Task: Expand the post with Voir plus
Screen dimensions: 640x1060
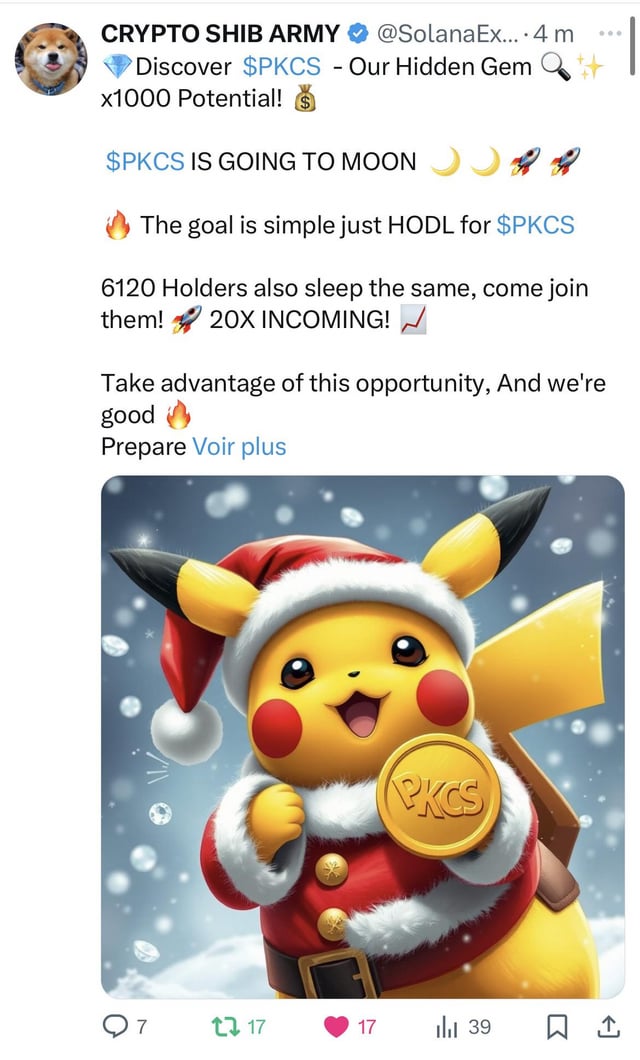Action: pyautogui.click(x=239, y=447)
